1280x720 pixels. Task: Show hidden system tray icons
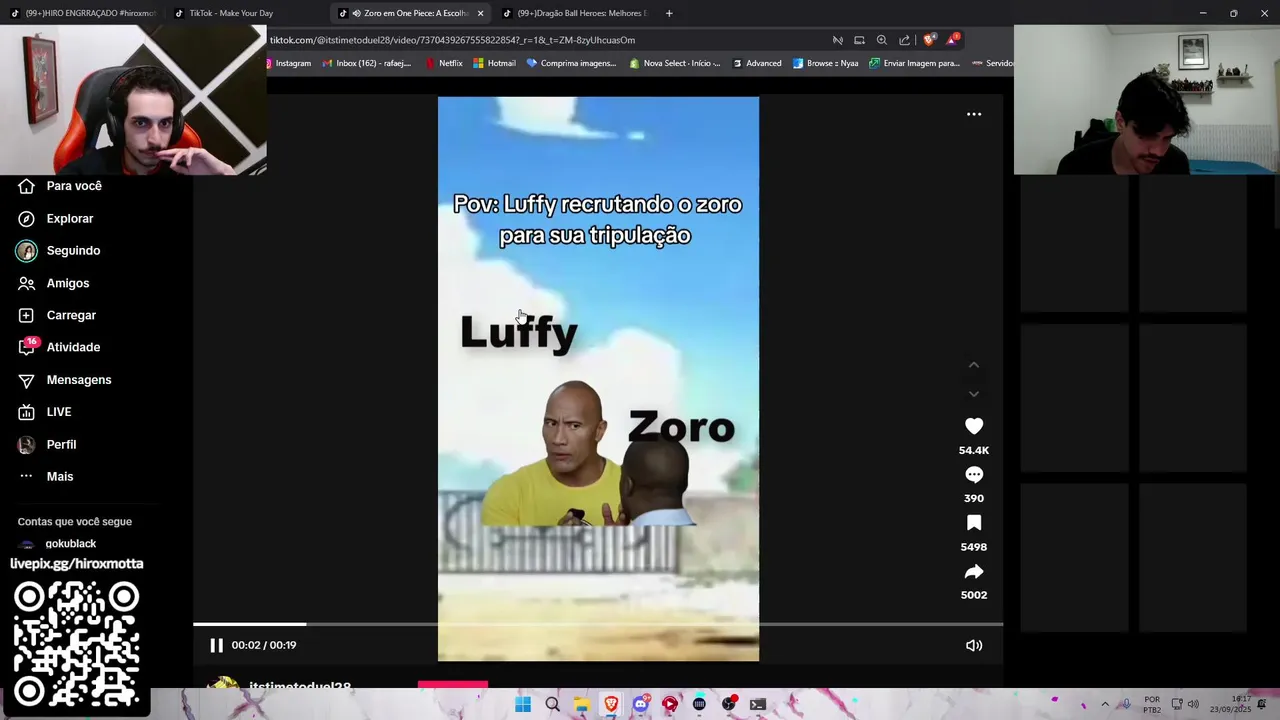click(x=1105, y=704)
